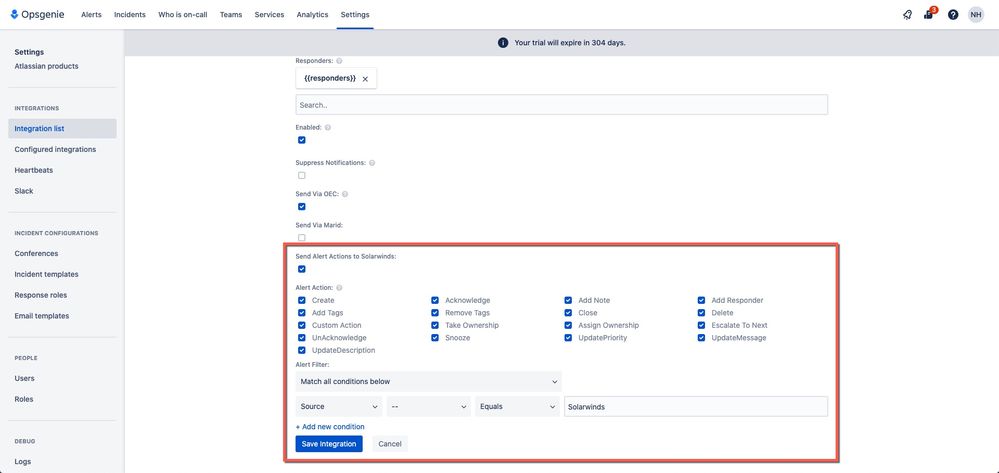Open Heartbeats in sidebar
The image size is (999, 473).
[34, 170]
